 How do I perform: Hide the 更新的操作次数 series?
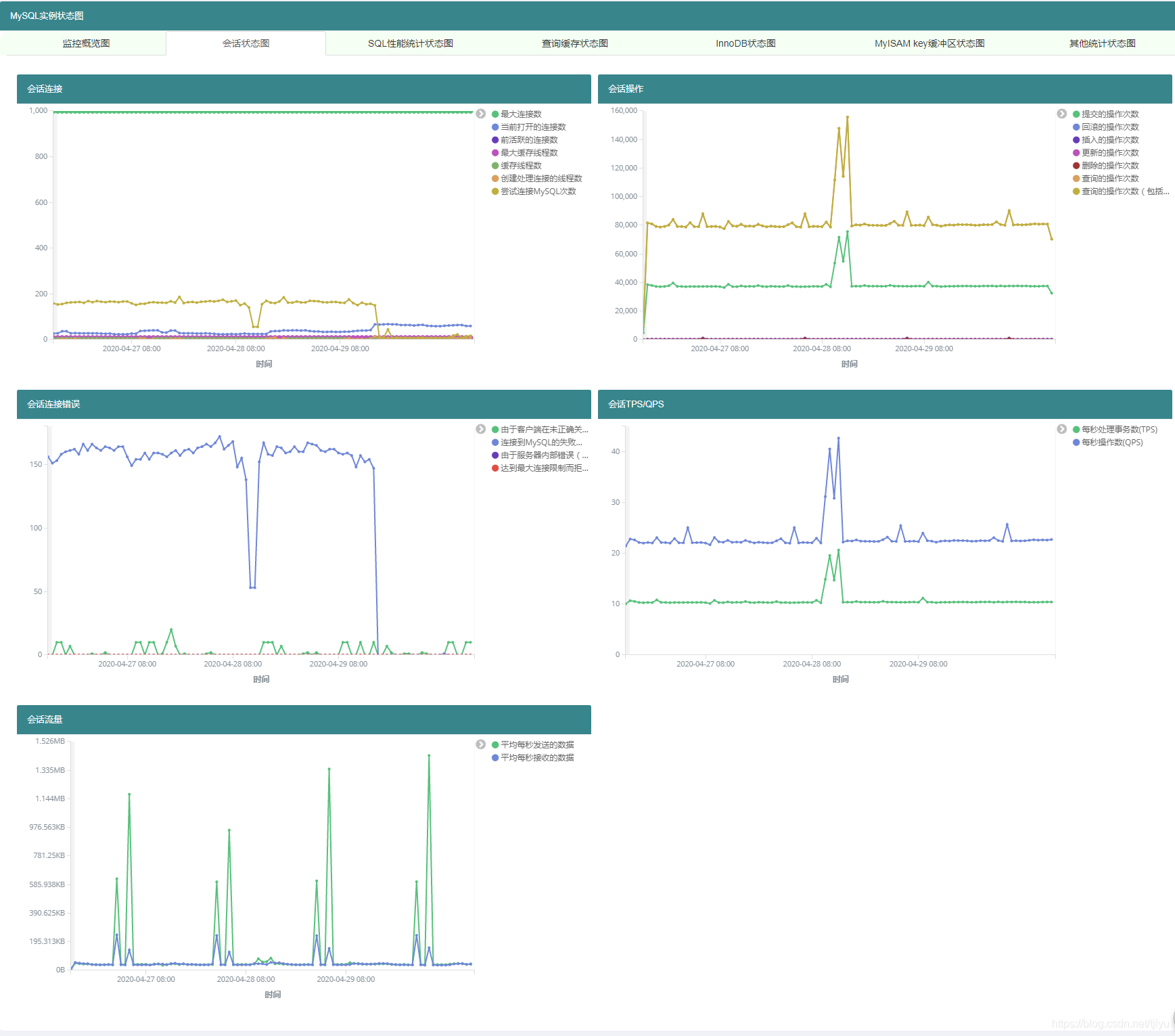click(x=1106, y=153)
